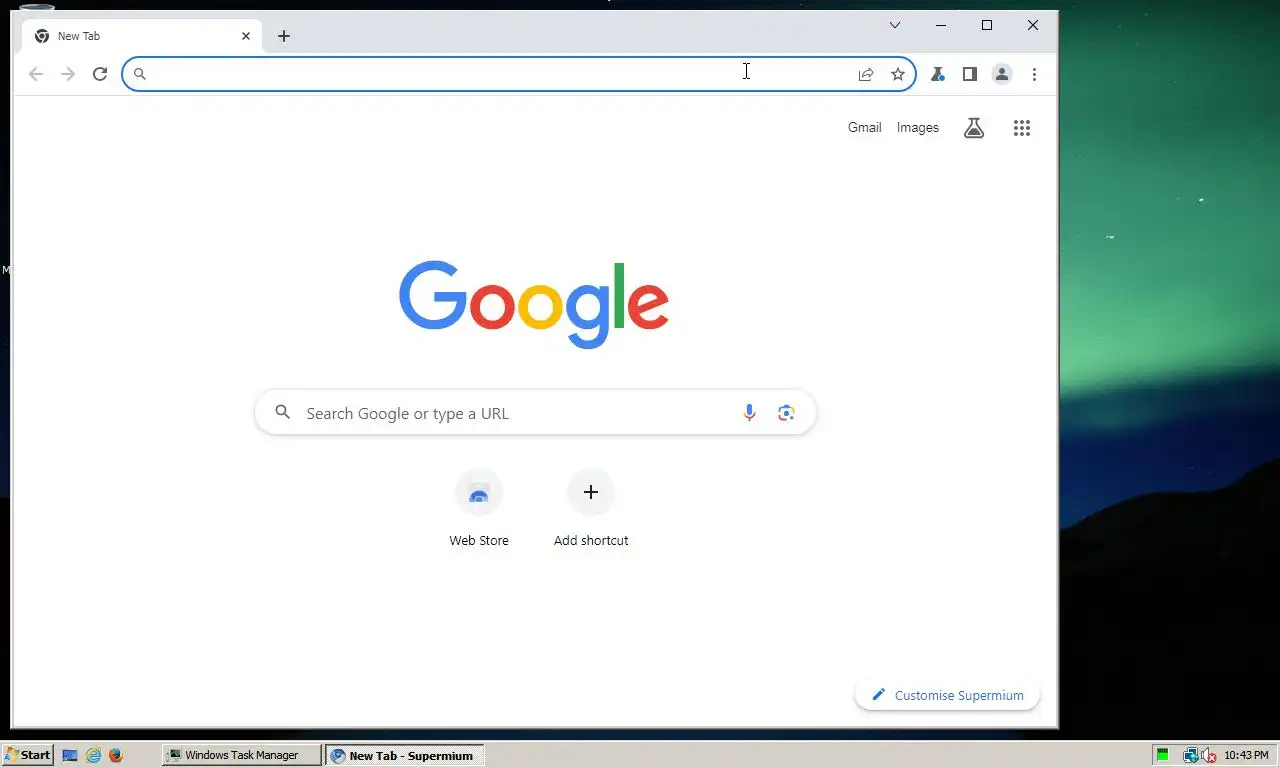Toggle the side panel icon
This screenshot has height=768, width=1280.
[970, 74]
